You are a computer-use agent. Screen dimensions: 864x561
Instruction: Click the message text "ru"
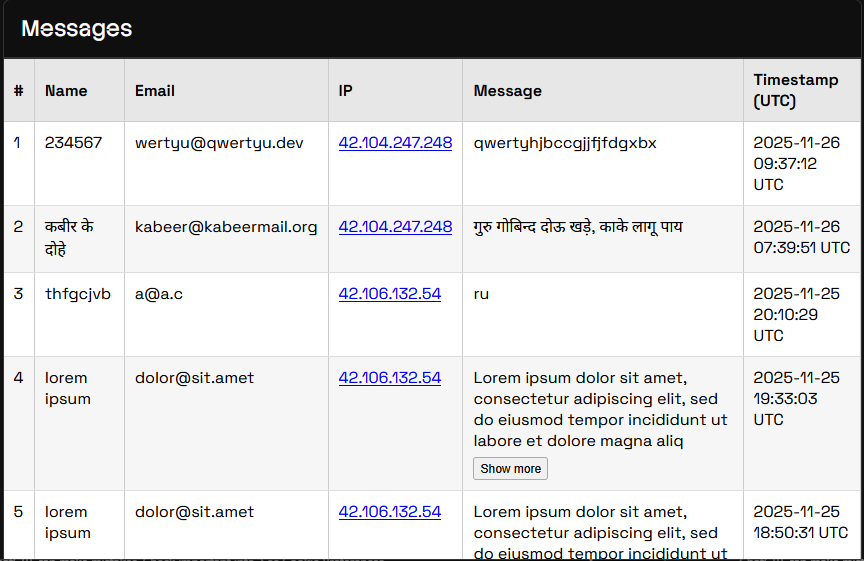(x=481, y=294)
